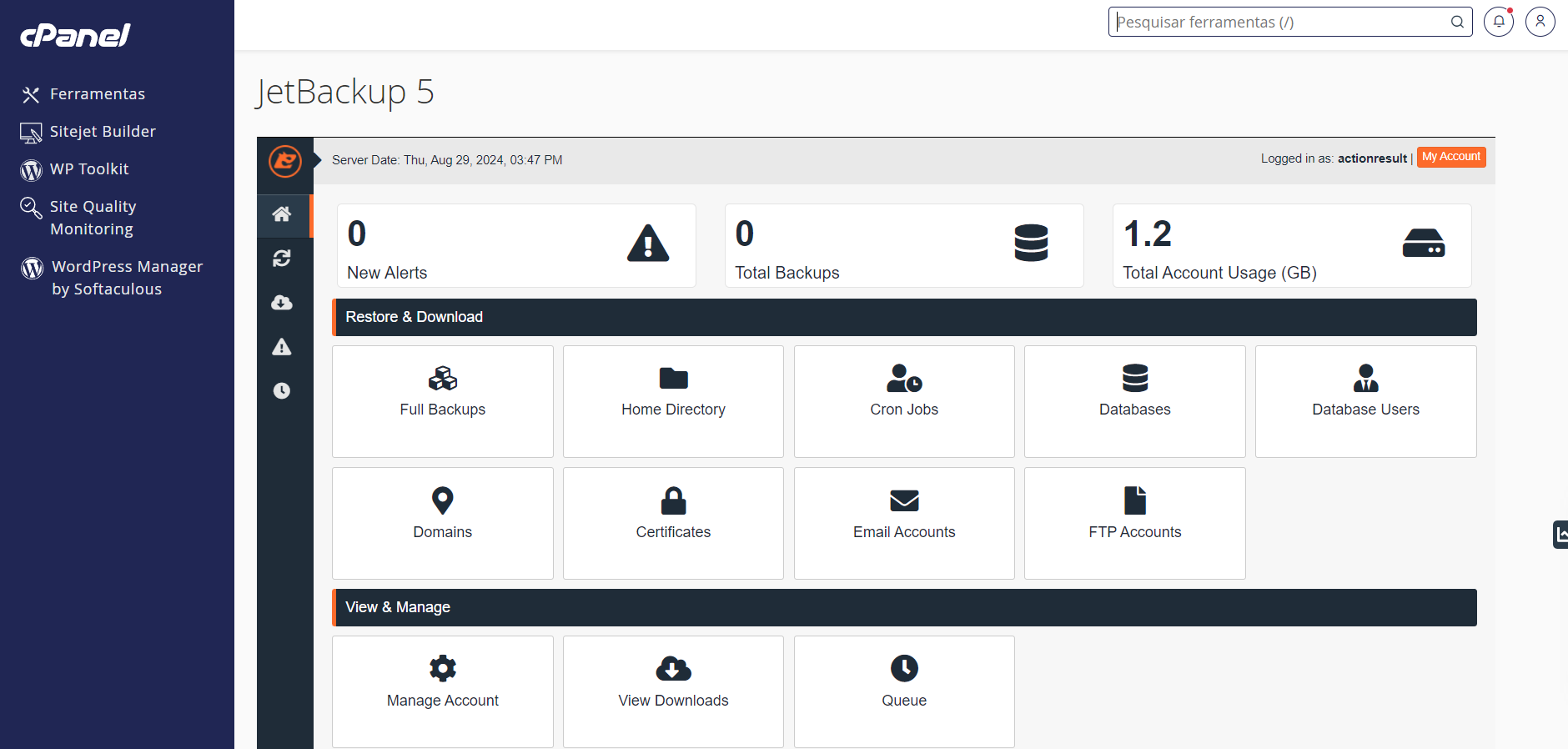The image size is (1568, 749).
Task: Click the warning triangle in New Alerts
Action: coord(648,244)
